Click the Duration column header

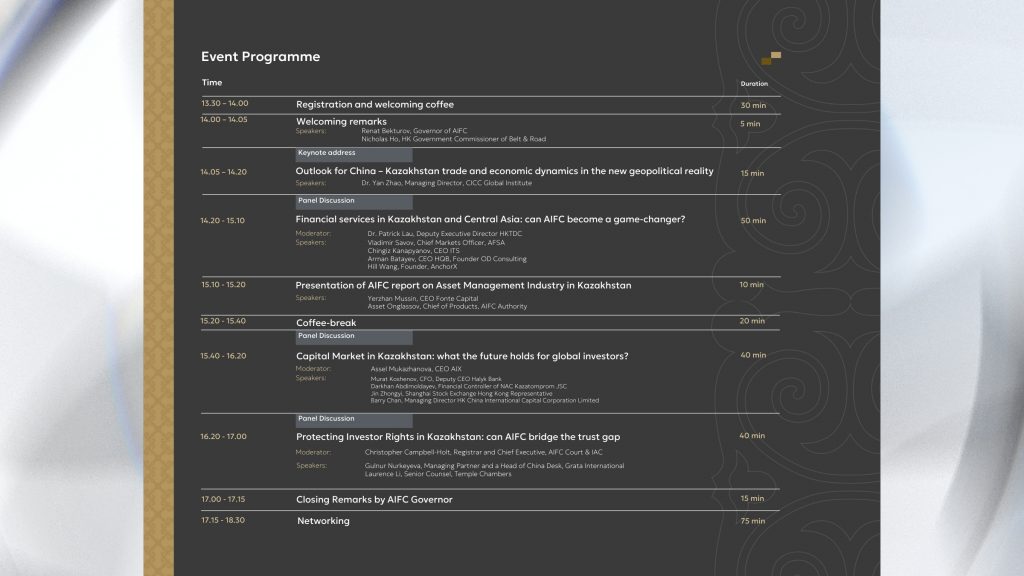[x=754, y=84]
